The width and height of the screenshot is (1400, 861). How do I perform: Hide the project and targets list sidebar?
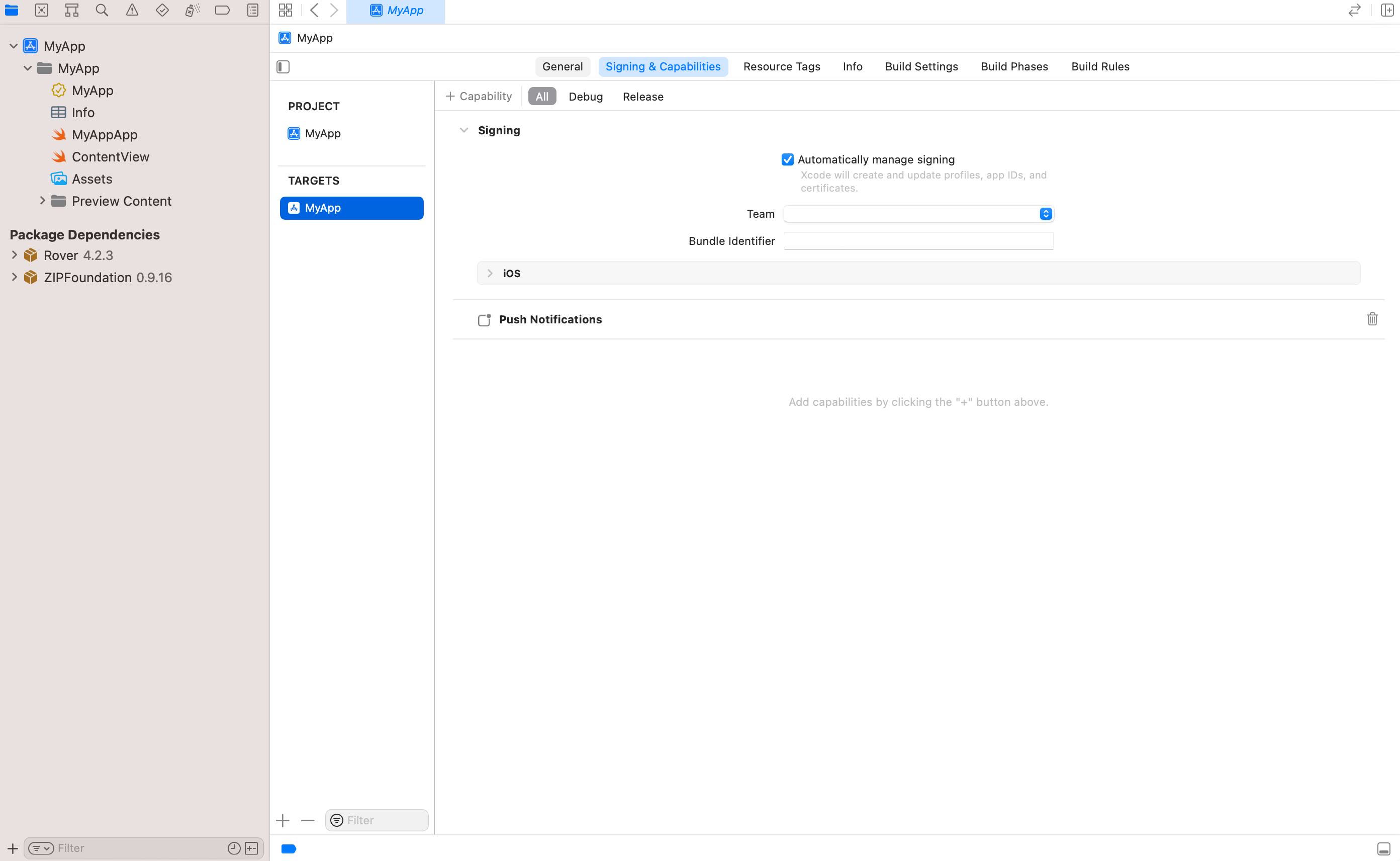click(x=283, y=66)
